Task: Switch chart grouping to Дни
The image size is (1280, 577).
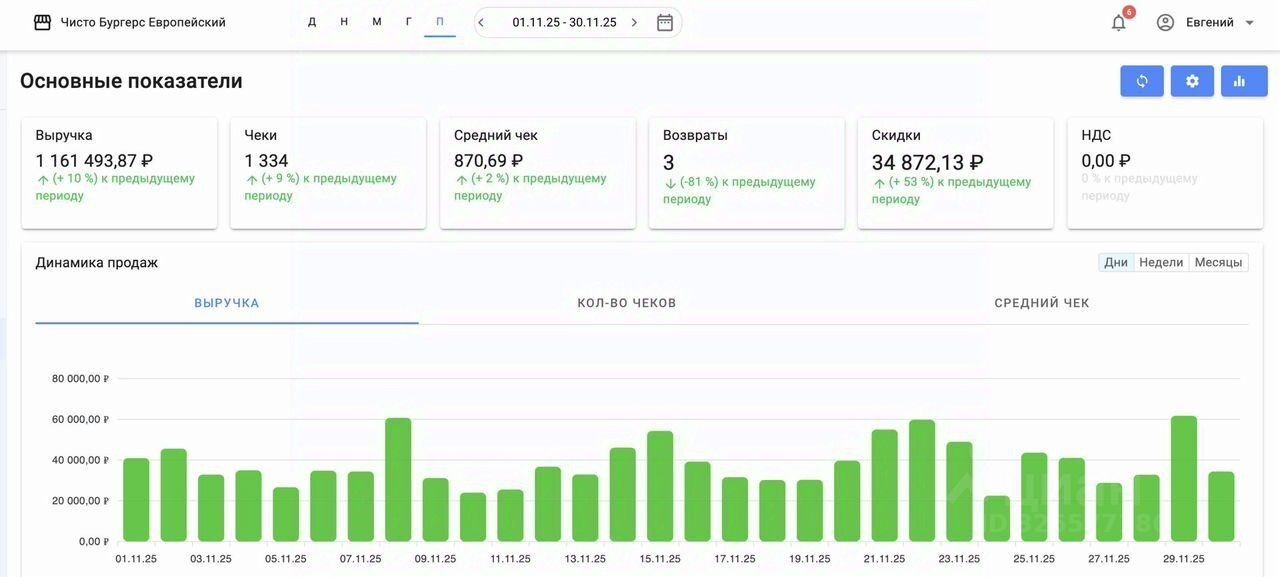Action: click(x=1116, y=262)
